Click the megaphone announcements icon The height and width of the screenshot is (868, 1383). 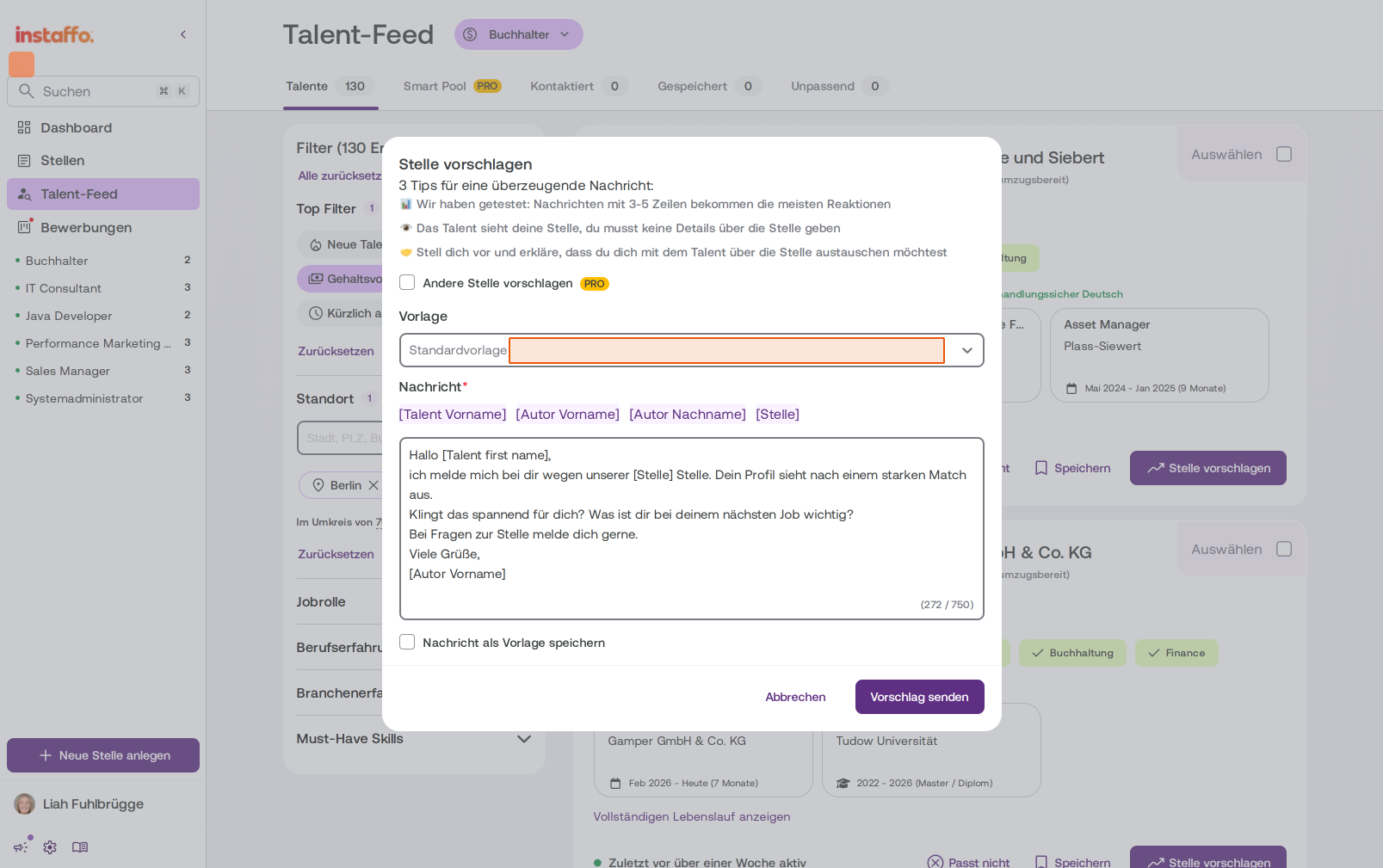coord(21,847)
